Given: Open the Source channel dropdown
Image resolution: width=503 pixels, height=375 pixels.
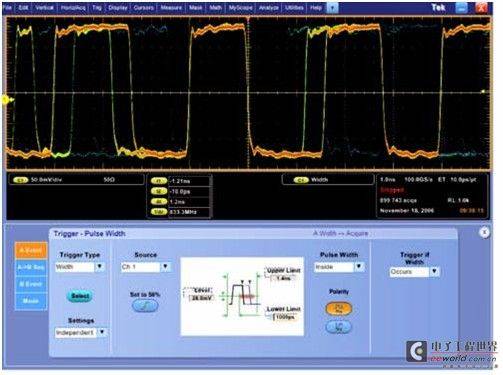Looking at the screenshot, I should coord(165,267).
